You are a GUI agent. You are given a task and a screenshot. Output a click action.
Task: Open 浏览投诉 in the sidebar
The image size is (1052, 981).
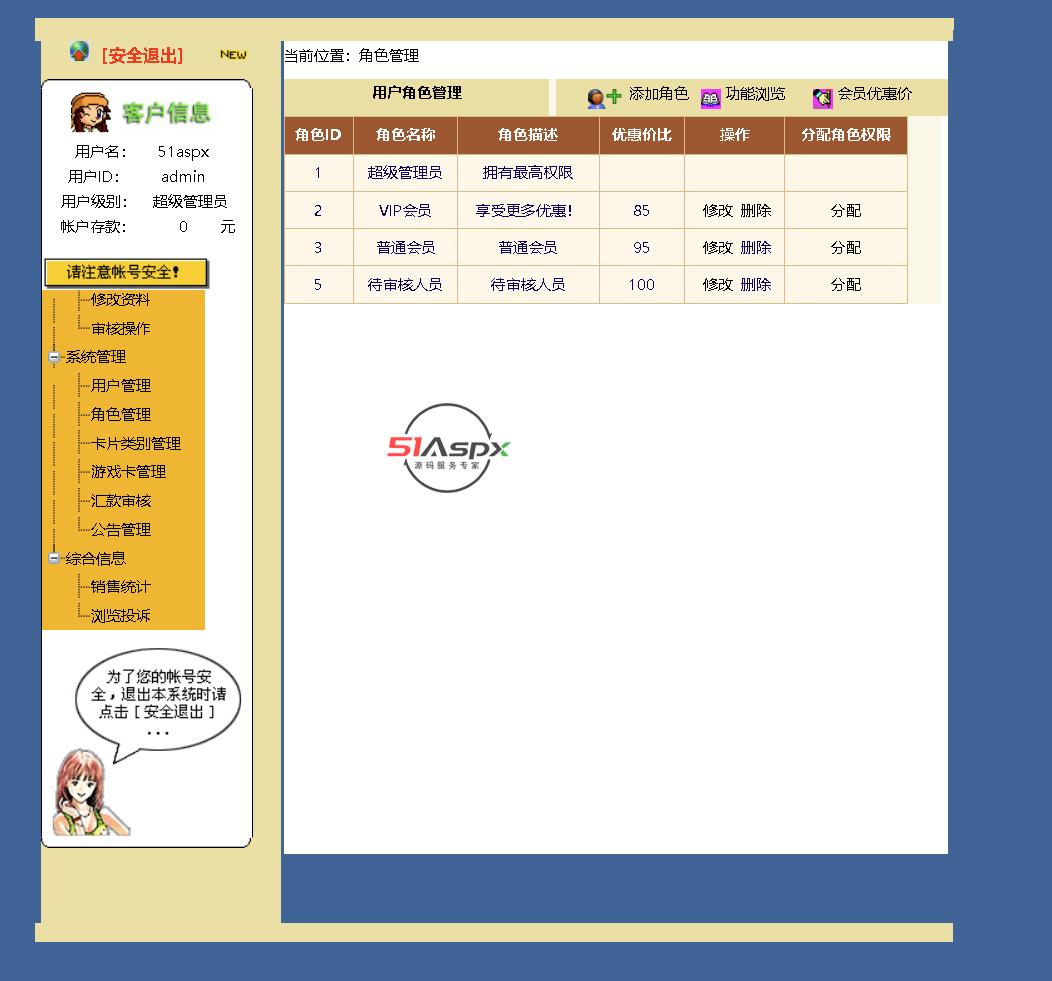click(x=121, y=616)
